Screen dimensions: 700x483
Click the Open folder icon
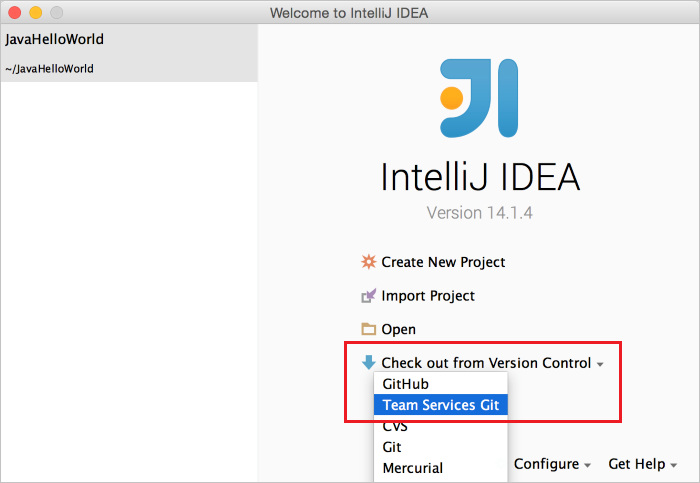pos(368,329)
